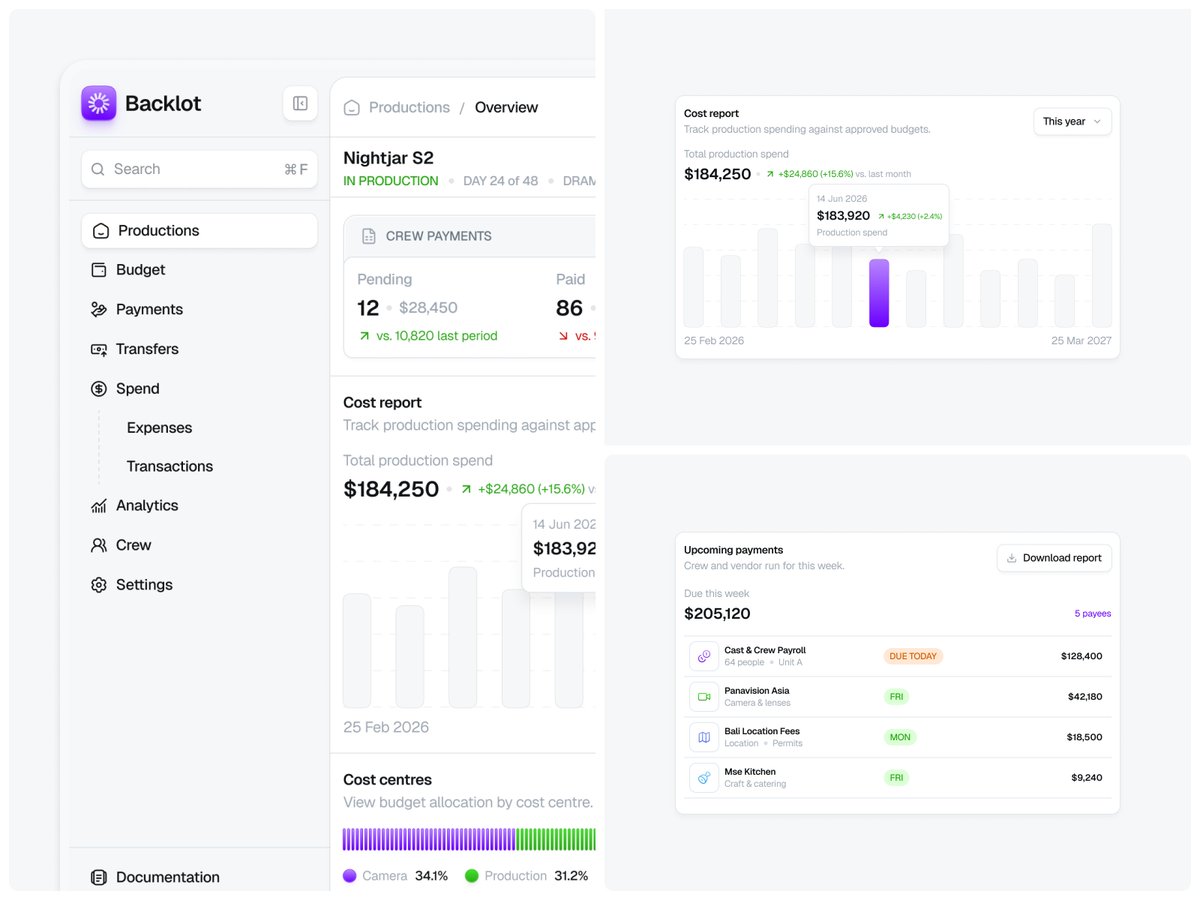Click the highlighted purple bar in Cost report chart
The image size is (1200, 900).
tap(879, 293)
